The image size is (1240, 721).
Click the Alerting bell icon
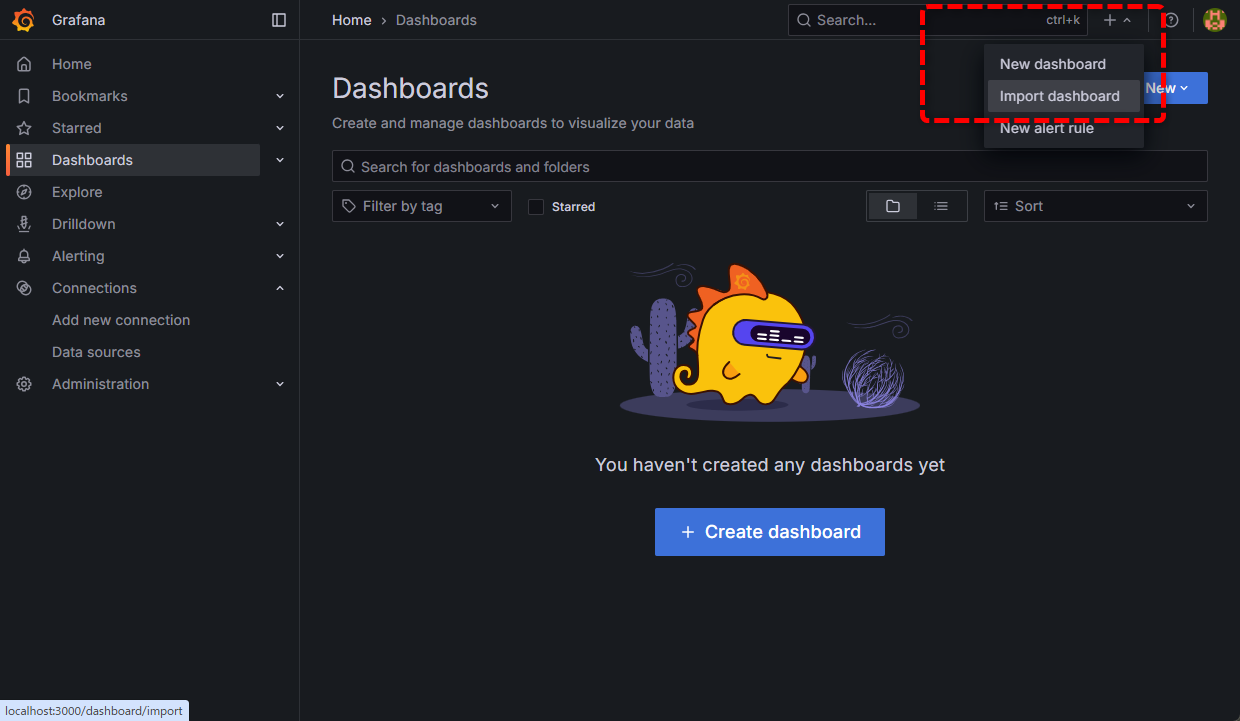pos(24,256)
